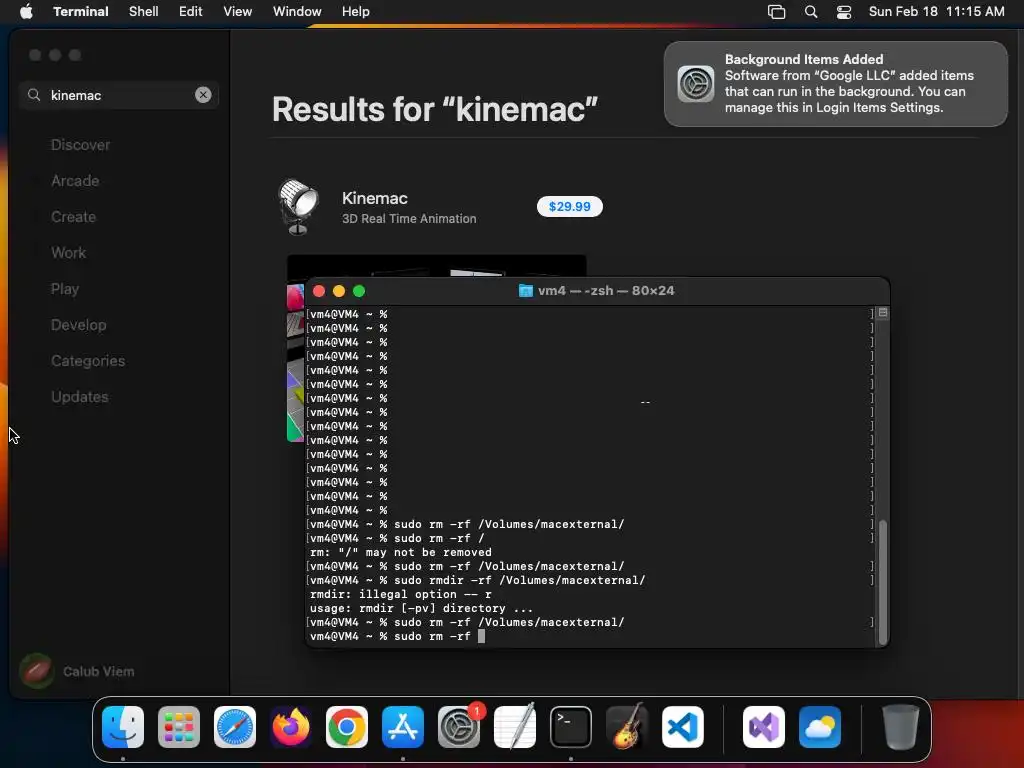Open Stage Manager icon in menu bar

point(776,12)
